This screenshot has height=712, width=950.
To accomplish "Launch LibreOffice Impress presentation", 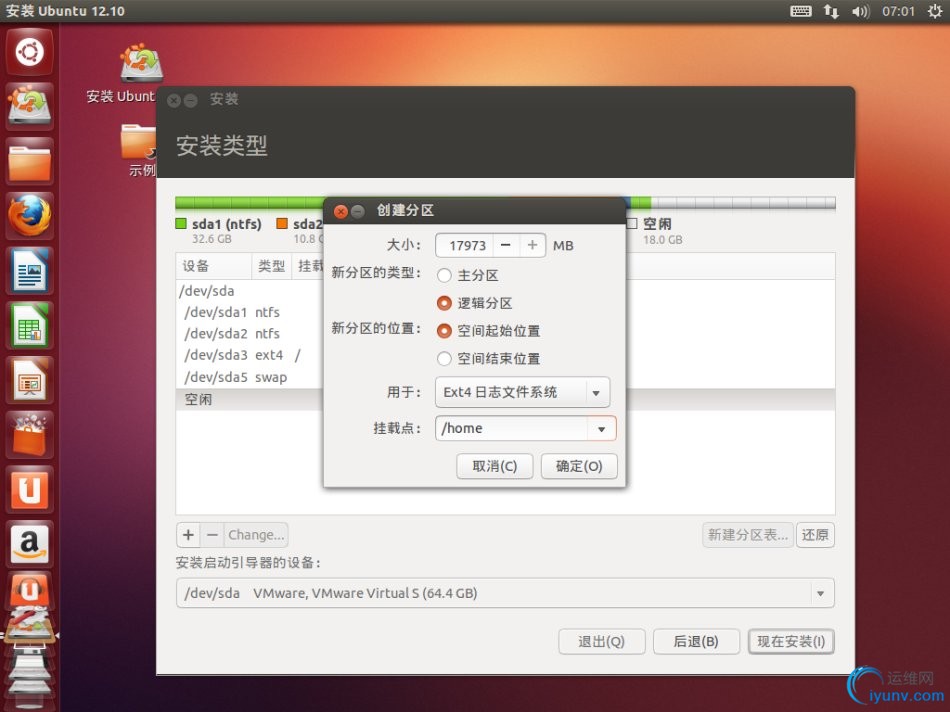I will [30, 380].
